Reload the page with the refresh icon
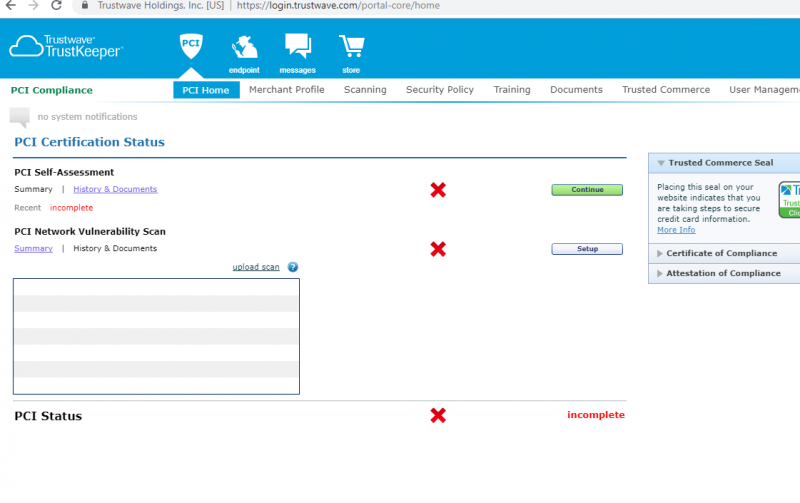 (56, 6)
